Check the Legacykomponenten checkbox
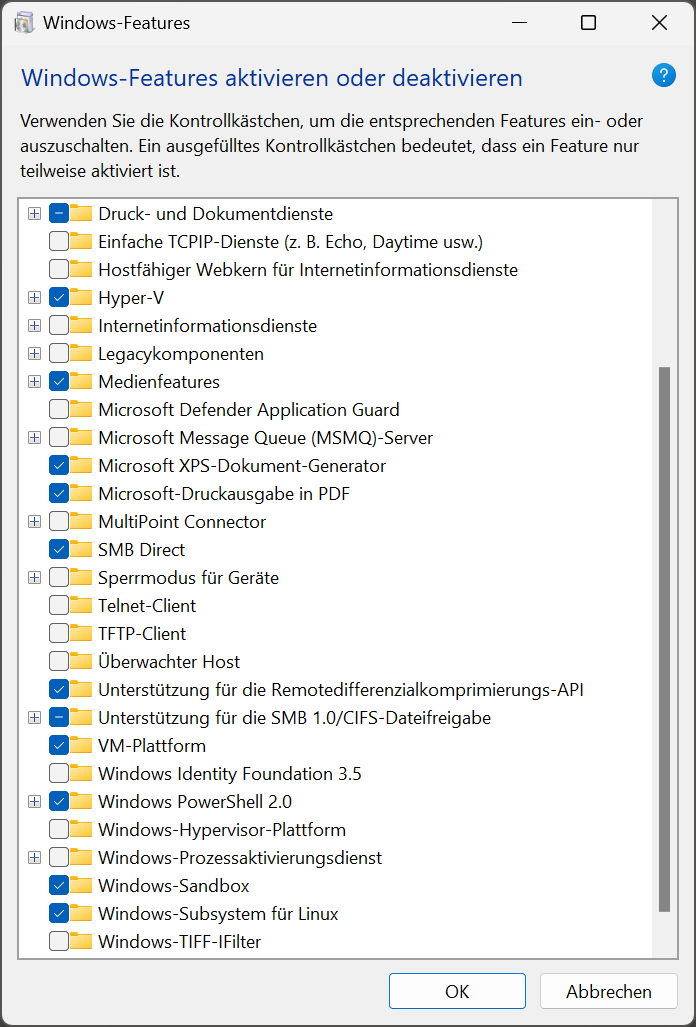The image size is (696, 1027). tap(59, 354)
